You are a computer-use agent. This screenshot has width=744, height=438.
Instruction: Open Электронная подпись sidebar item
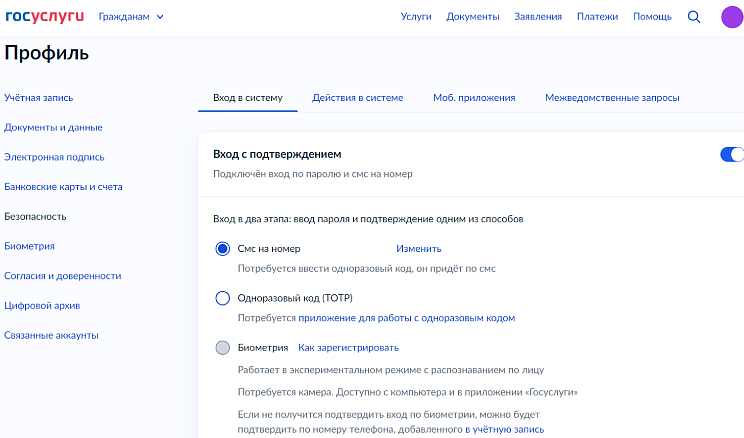point(54,157)
